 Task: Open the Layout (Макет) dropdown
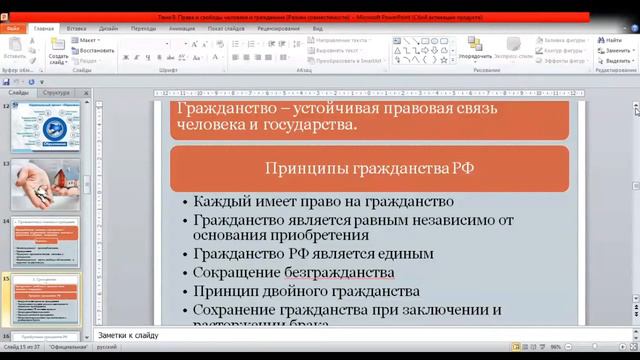click(86, 40)
